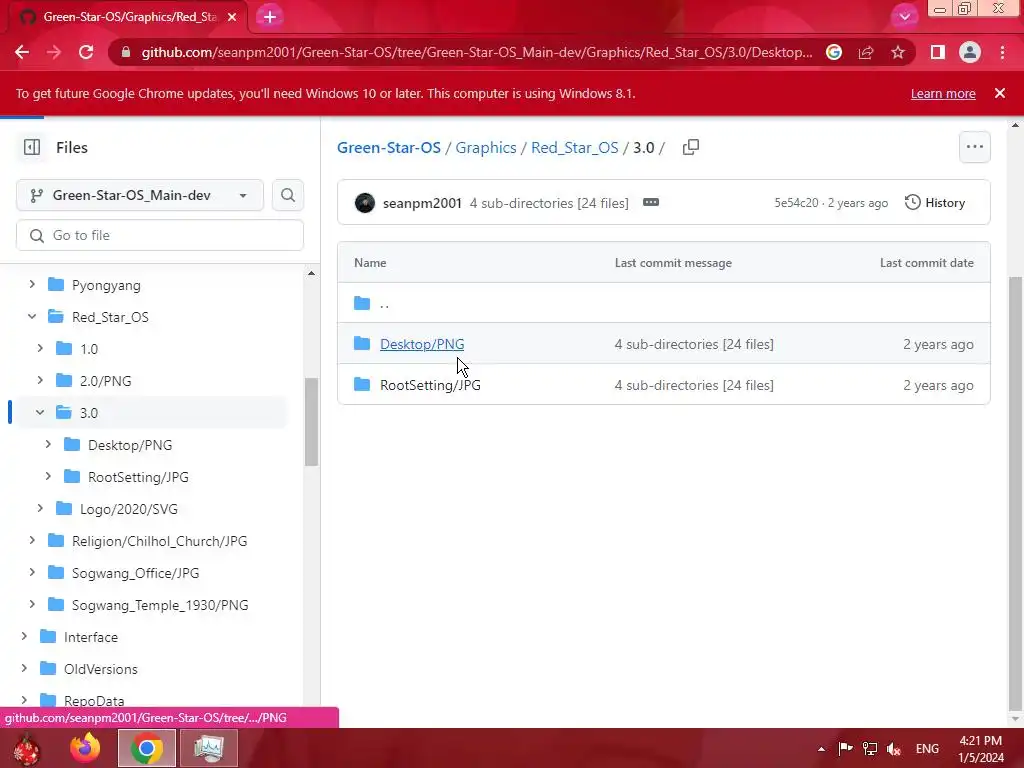The image size is (1024, 768).
Task: Click the latest commit message '4 sub-directories [24 files]'
Action: click(x=549, y=203)
